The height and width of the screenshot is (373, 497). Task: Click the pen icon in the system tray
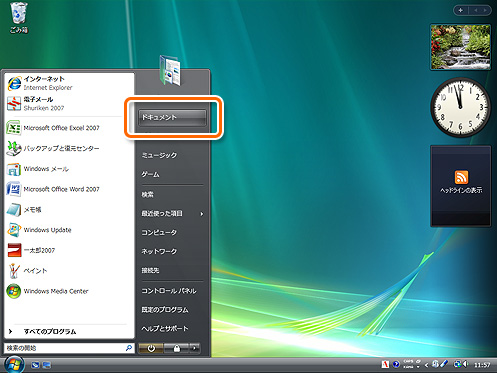tap(444, 364)
